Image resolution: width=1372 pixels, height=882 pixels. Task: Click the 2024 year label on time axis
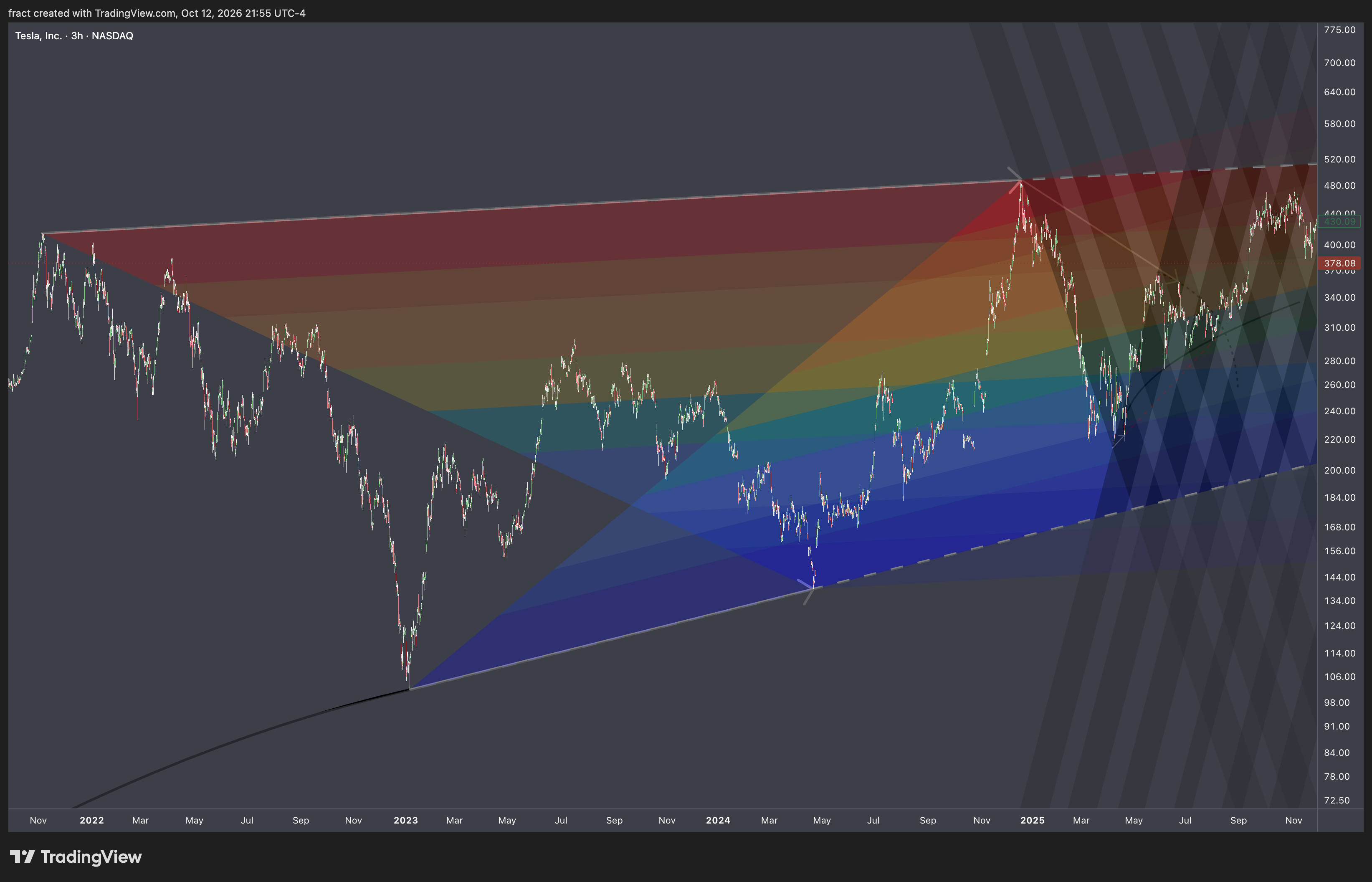[x=717, y=820]
